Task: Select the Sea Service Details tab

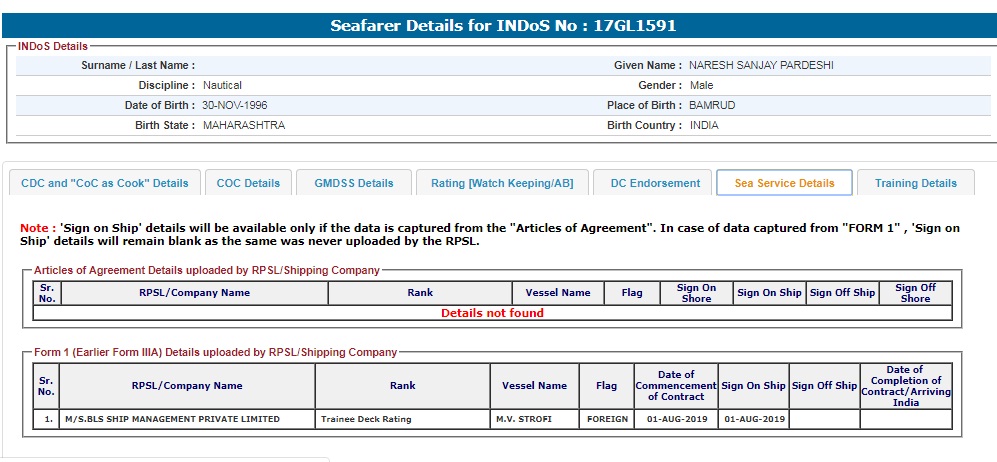Action: point(784,183)
